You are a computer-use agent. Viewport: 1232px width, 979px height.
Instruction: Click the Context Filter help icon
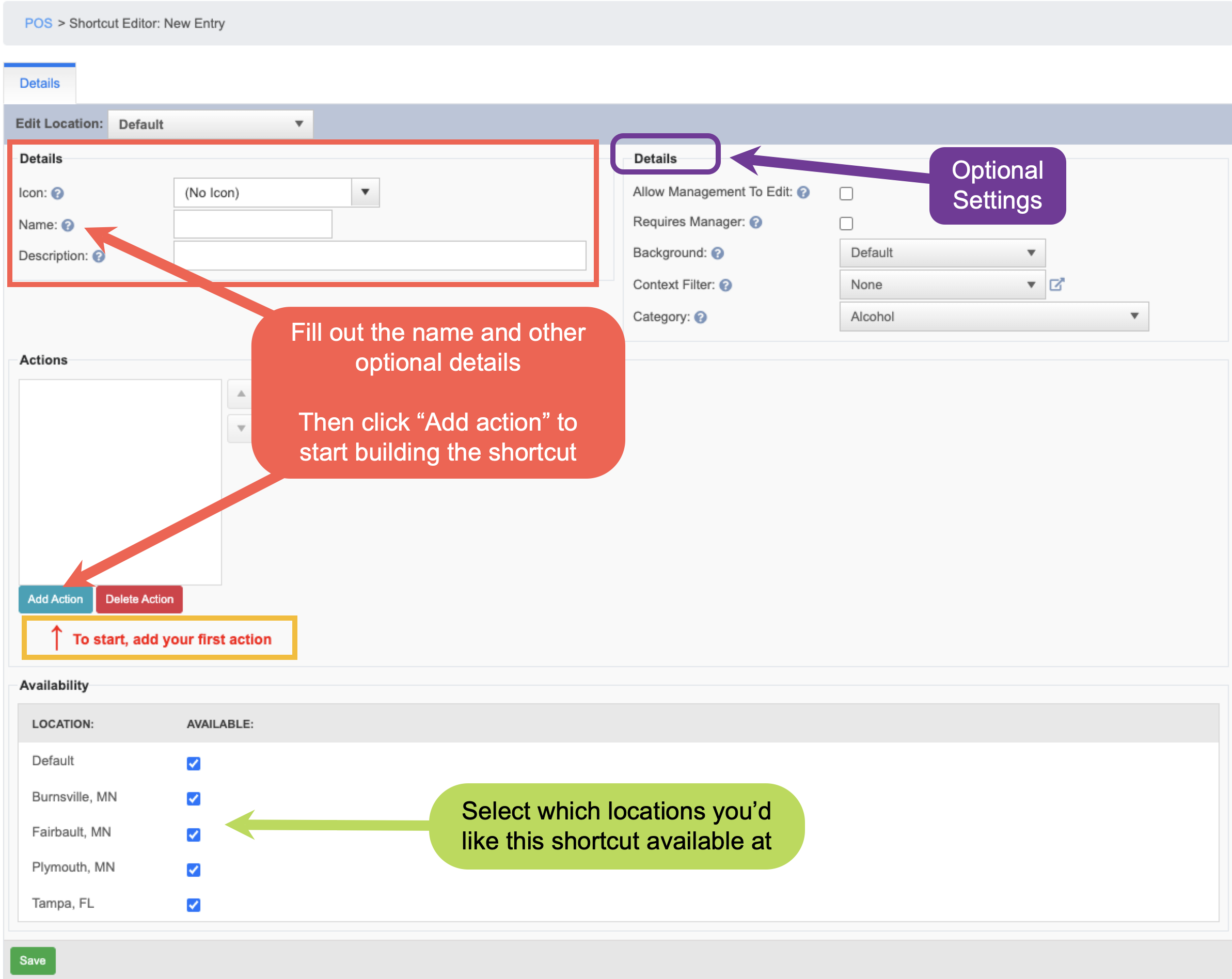(725, 285)
